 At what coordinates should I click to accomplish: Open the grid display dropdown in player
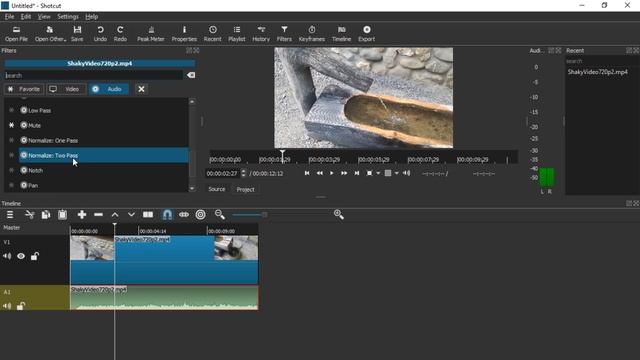pos(396,173)
